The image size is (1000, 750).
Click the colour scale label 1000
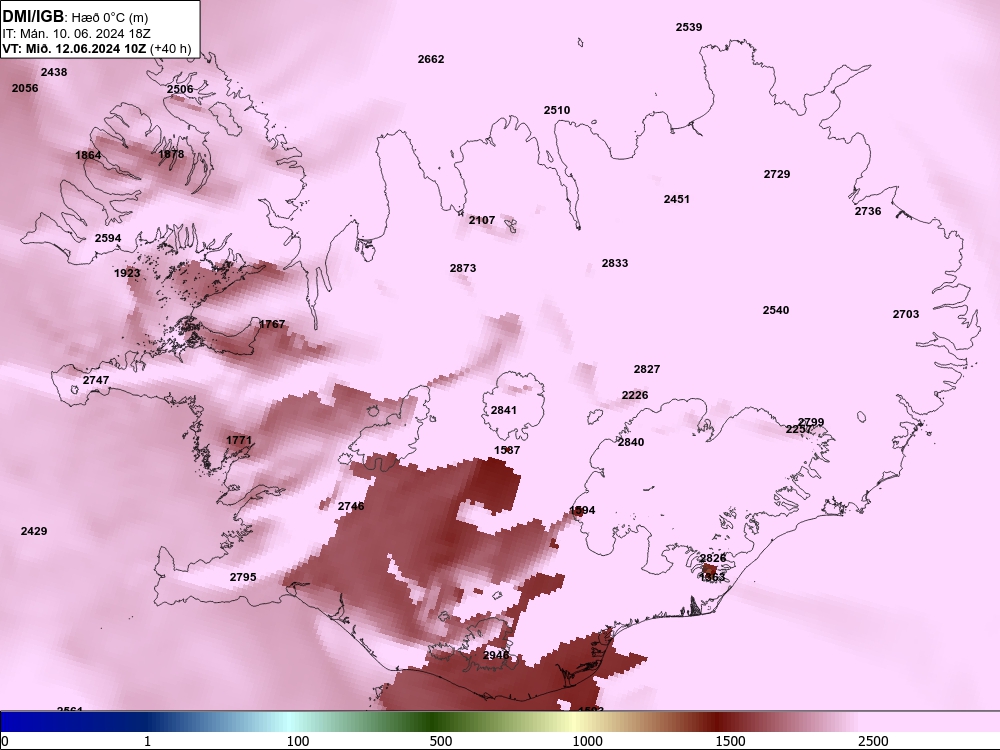coord(587,741)
